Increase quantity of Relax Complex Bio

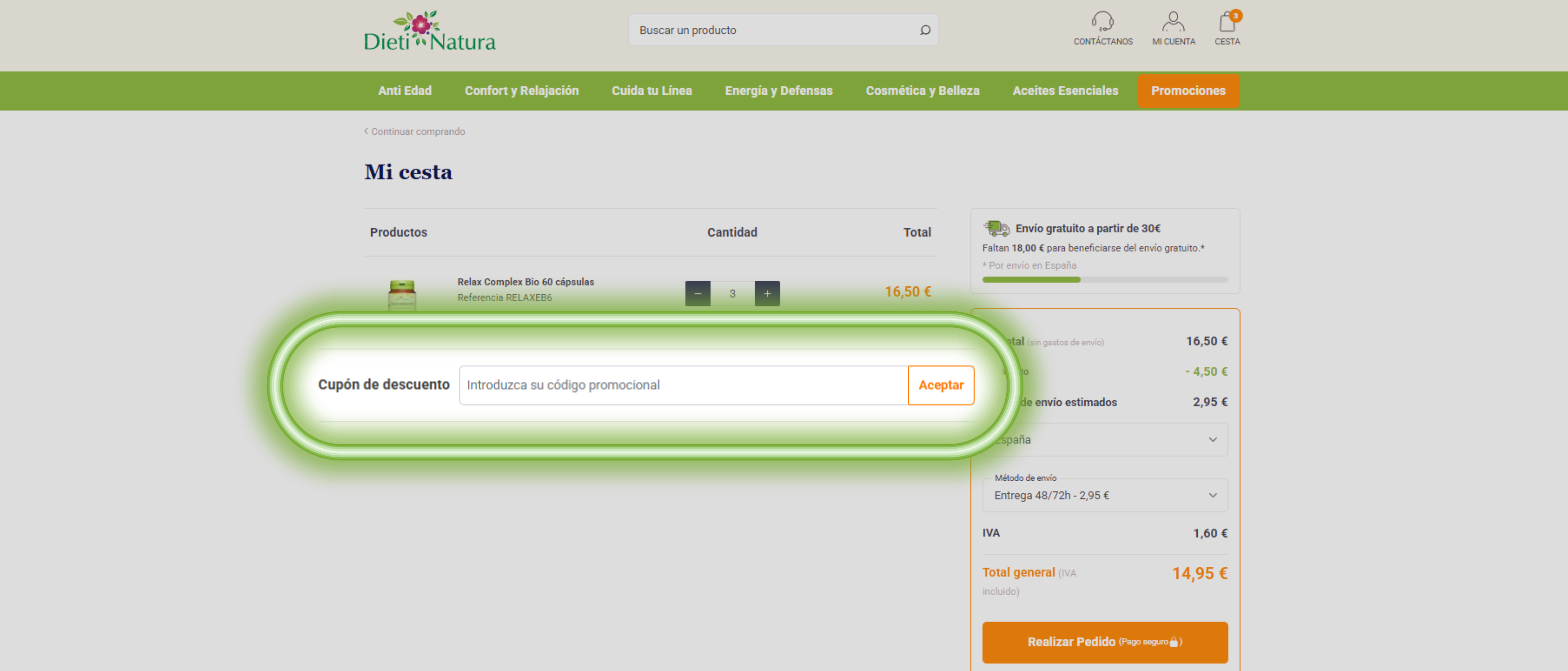[767, 294]
